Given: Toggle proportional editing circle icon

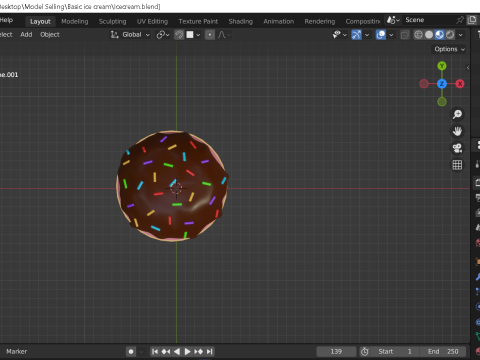Looking at the screenshot, I should coord(210,35).
